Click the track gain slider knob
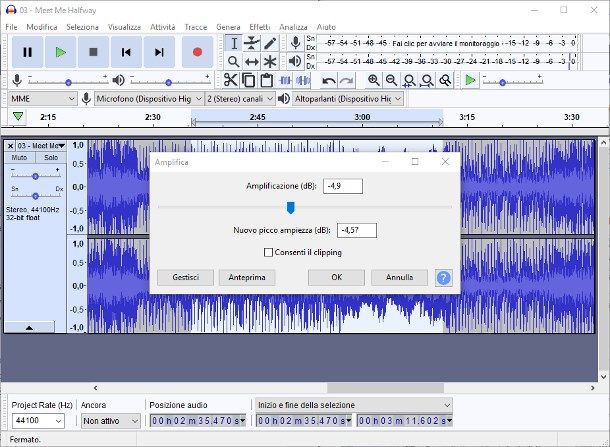Image resolution: width=610 pixels, height=447 pixels. tap(35, 176)
